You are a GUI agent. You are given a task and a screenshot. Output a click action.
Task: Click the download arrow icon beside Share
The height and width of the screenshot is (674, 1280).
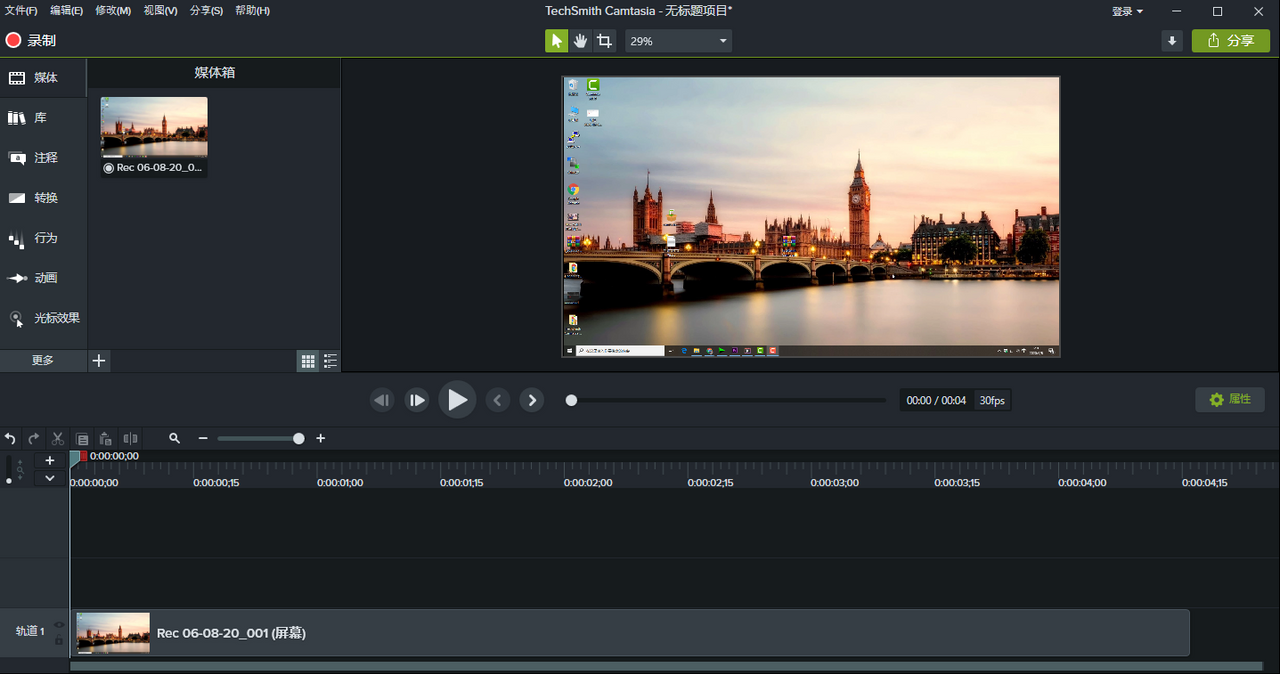pyautogui.click(x=1172, y=41)
